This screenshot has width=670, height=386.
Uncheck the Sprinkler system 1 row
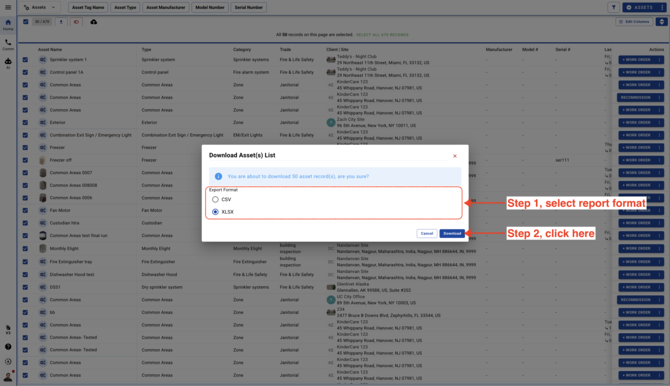[25, 60]
